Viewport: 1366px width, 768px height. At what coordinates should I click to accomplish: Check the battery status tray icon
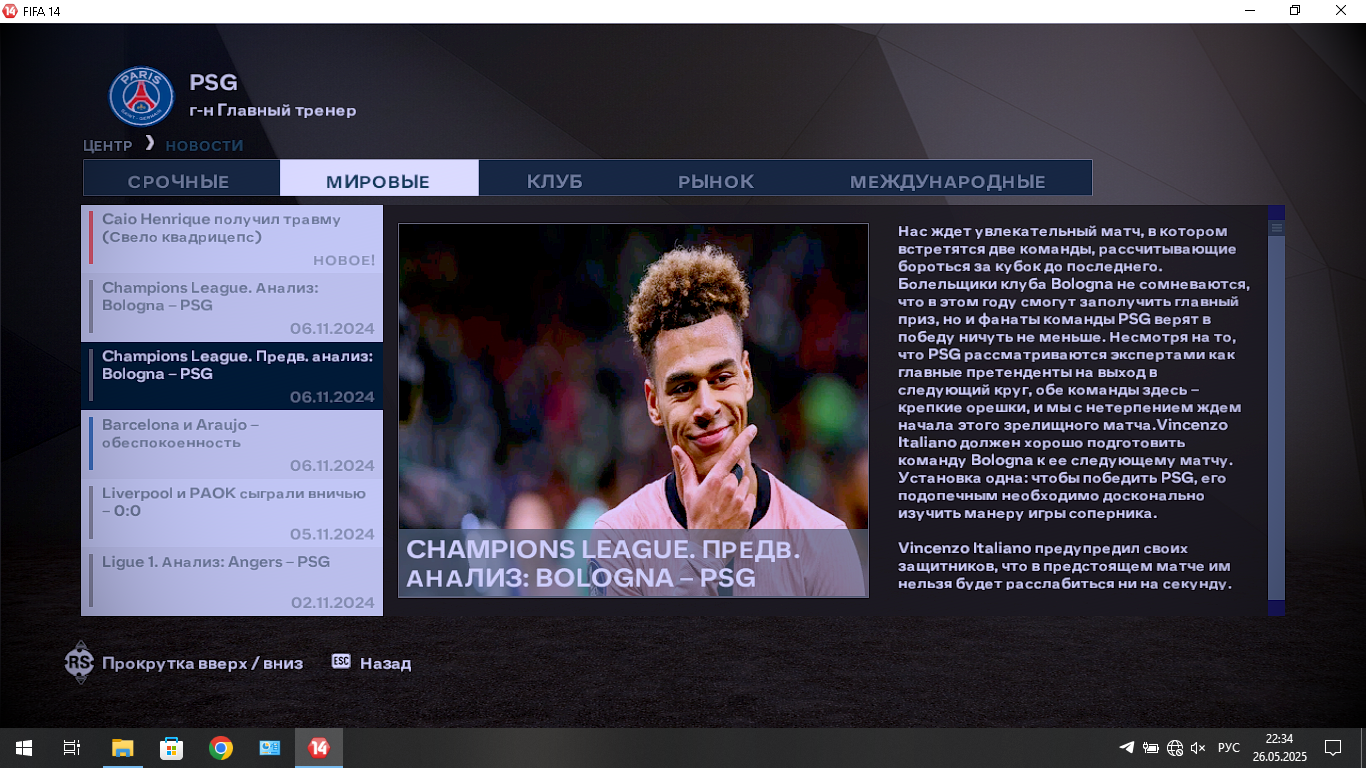(x=1151, y=748)
